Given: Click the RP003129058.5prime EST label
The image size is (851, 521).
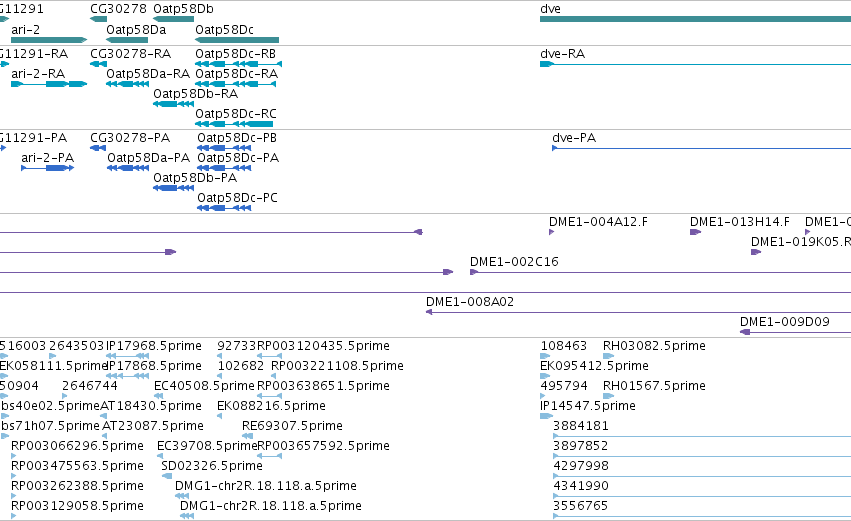Looking at the screenshot, I should 77,506.
